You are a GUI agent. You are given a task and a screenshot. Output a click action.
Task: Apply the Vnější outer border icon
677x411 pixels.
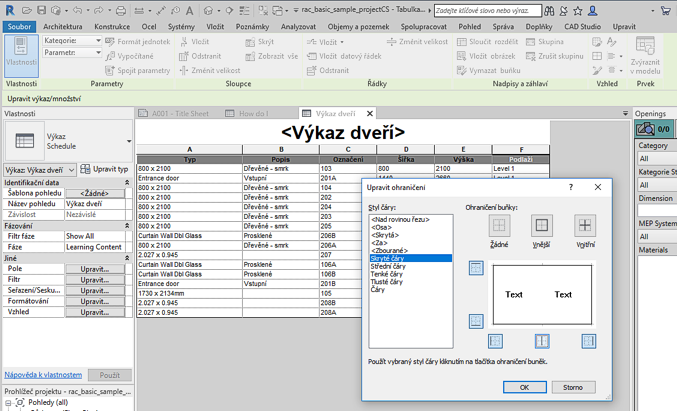click(x=541, y=225)
